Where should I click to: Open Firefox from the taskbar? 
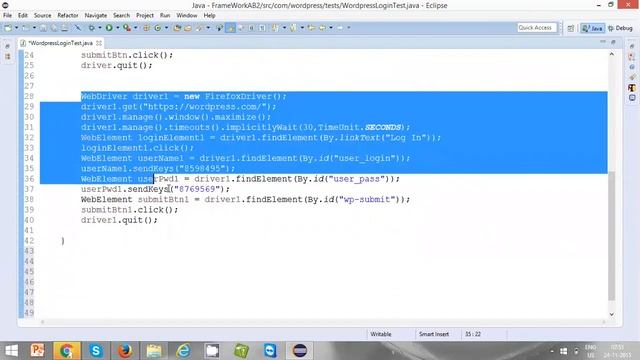click(125, 351)
